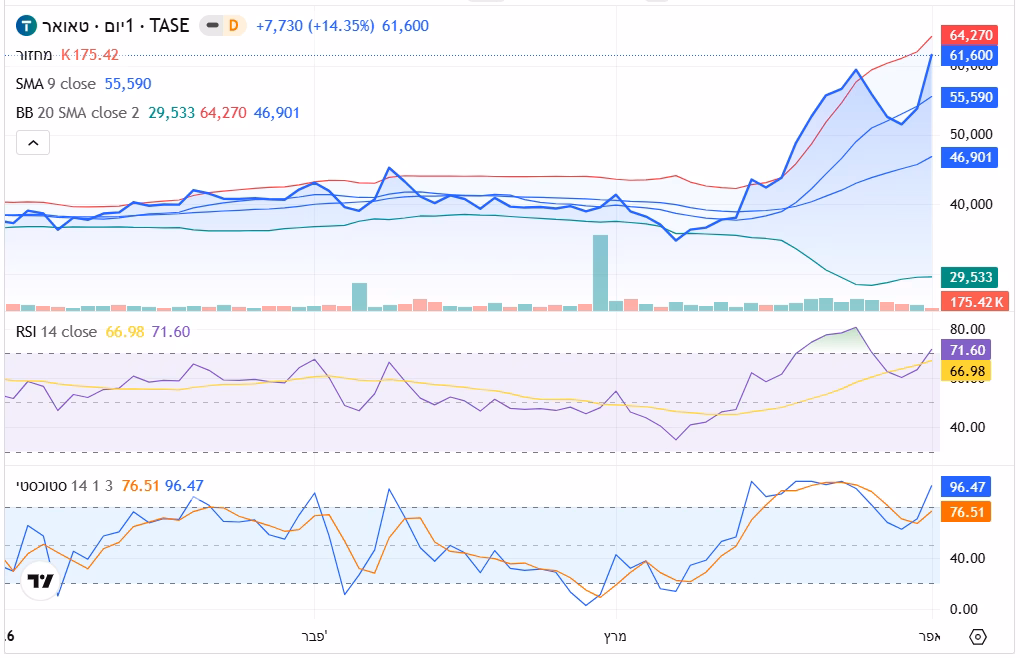Click the market status indicator icon
This screenshot has height=658, width=1020.
pos(210,27)
